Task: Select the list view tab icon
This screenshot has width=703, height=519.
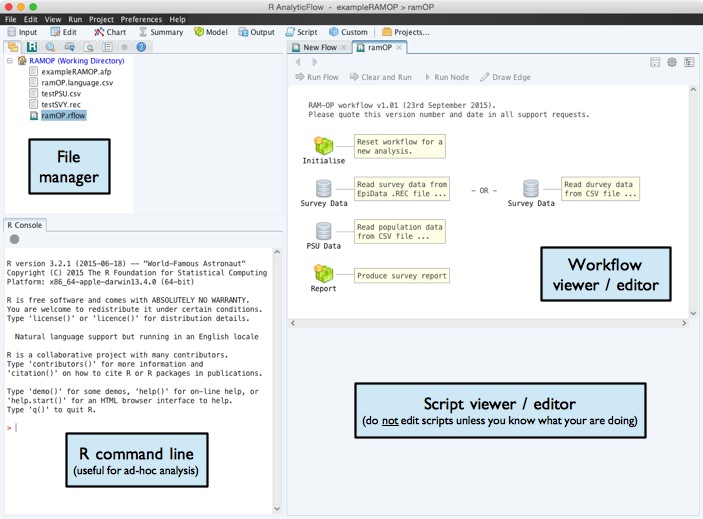Action: (x=107, y=47)
